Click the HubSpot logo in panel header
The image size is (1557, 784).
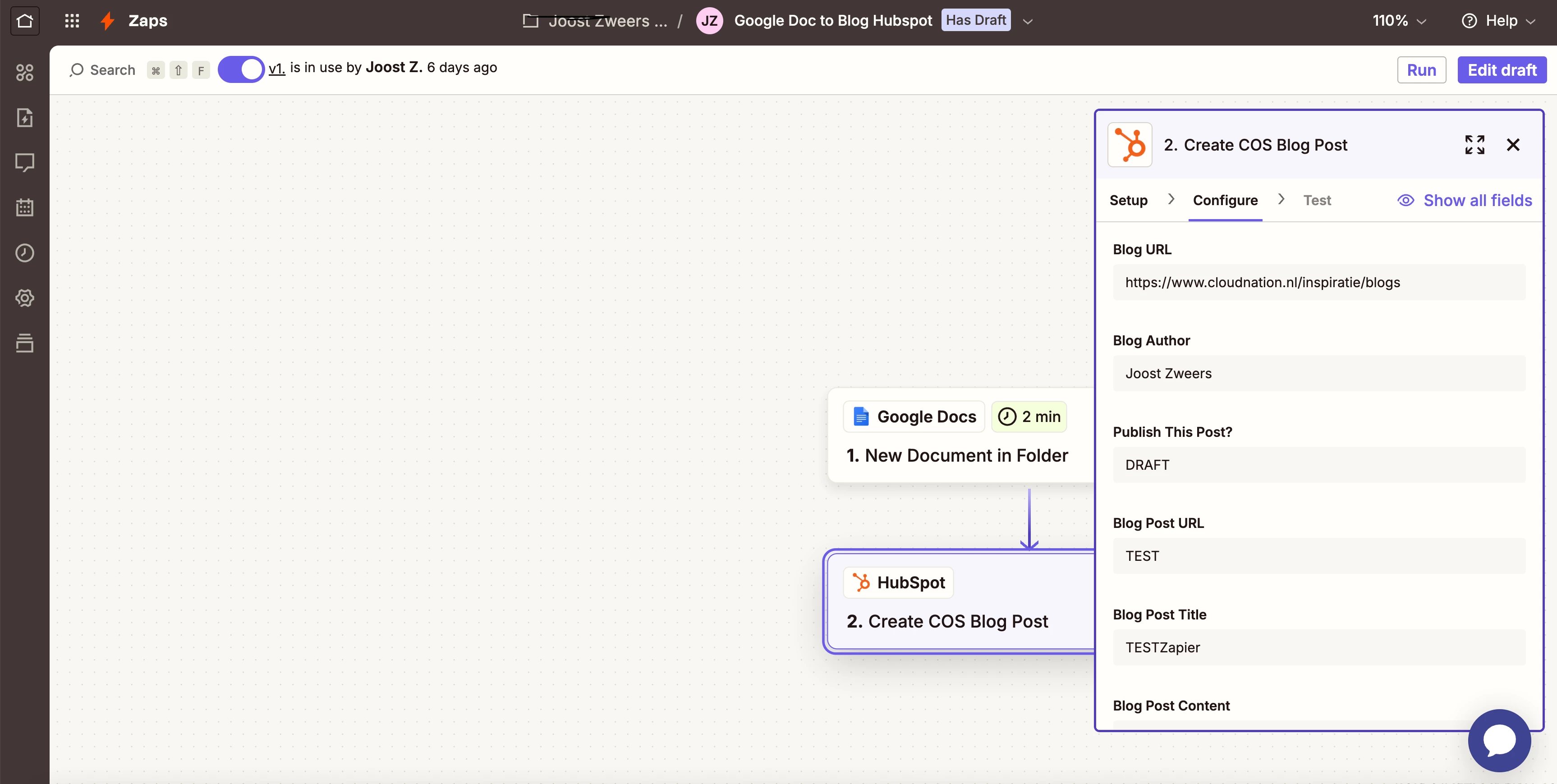(1130, 145)
